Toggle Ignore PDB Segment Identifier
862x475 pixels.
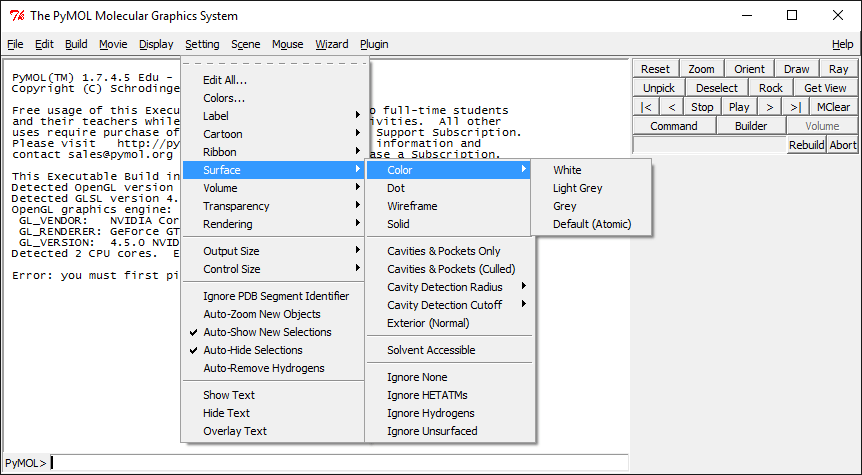tap(273, 296)
